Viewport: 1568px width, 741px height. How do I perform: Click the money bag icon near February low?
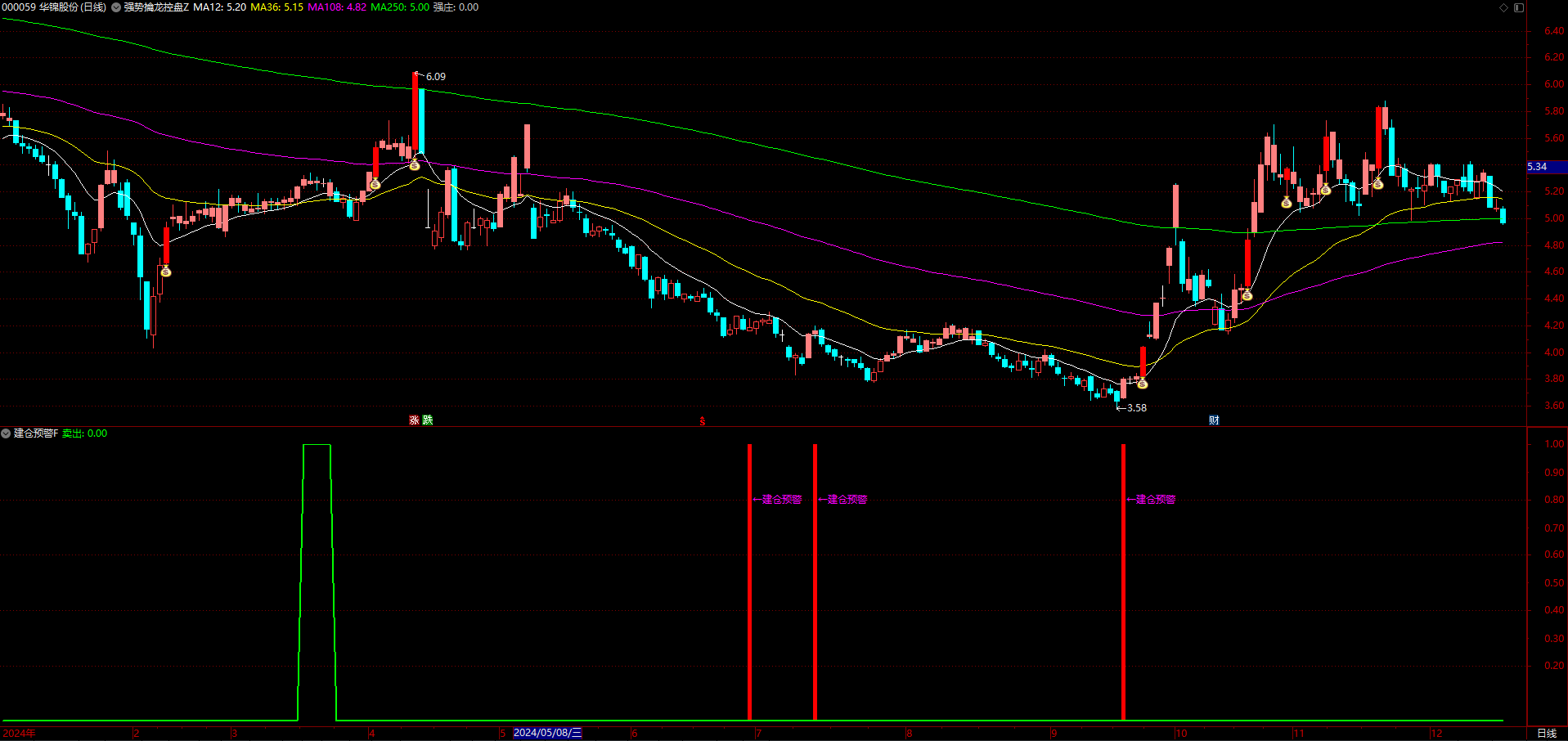pos(165,271)
